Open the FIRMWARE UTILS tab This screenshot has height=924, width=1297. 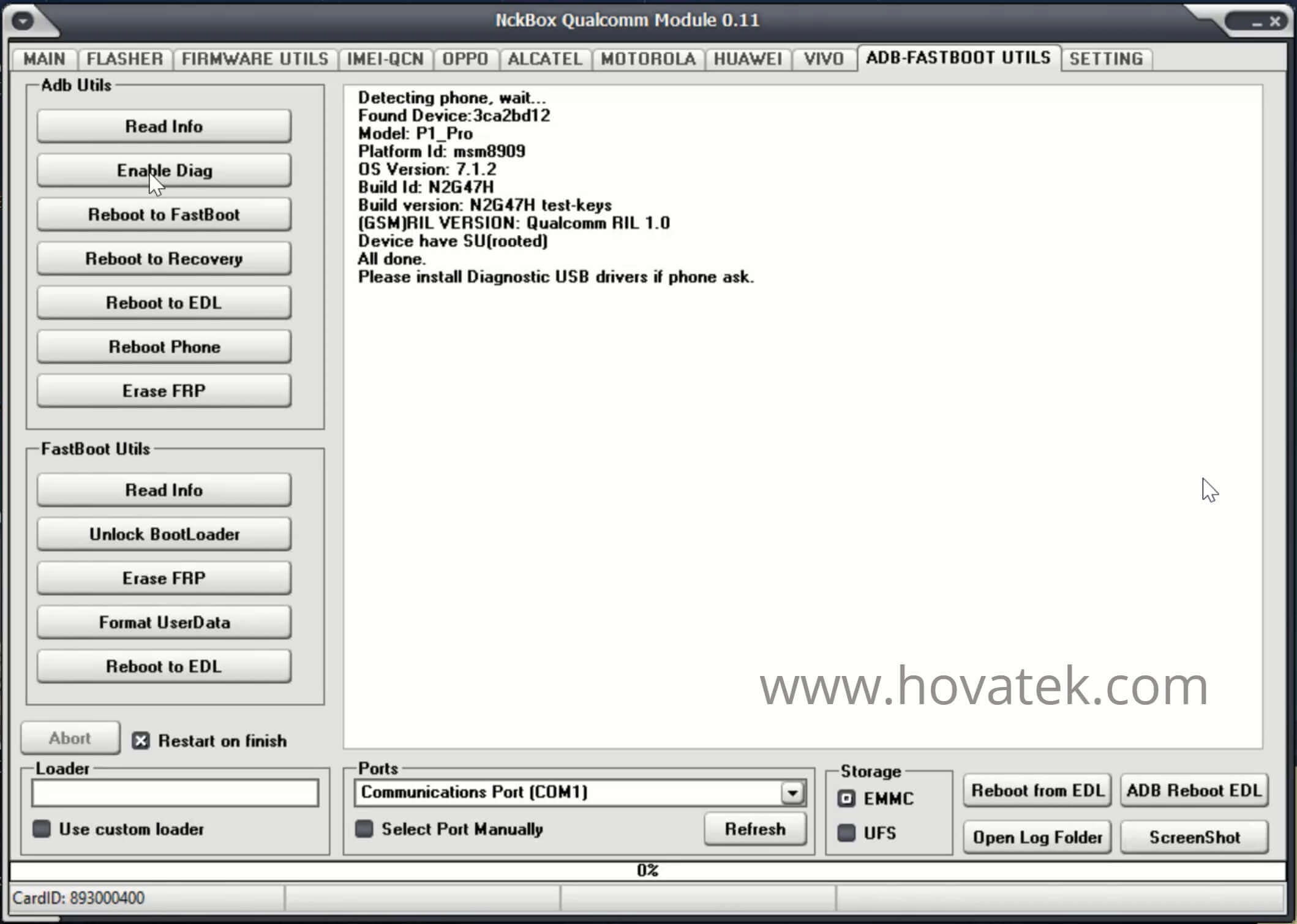[255, 59]
